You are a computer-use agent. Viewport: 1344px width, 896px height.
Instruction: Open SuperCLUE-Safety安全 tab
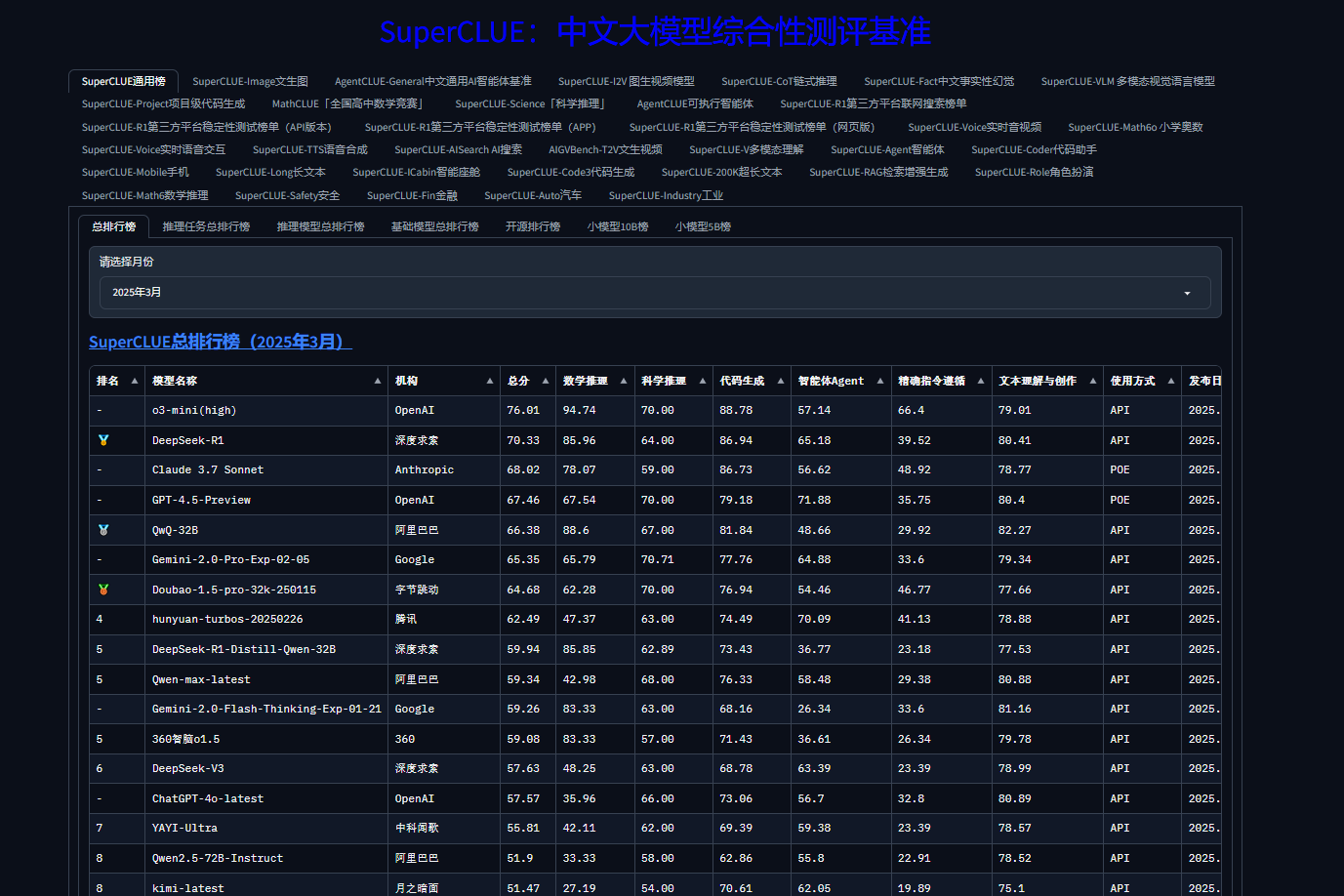click(x=287, y=195)
